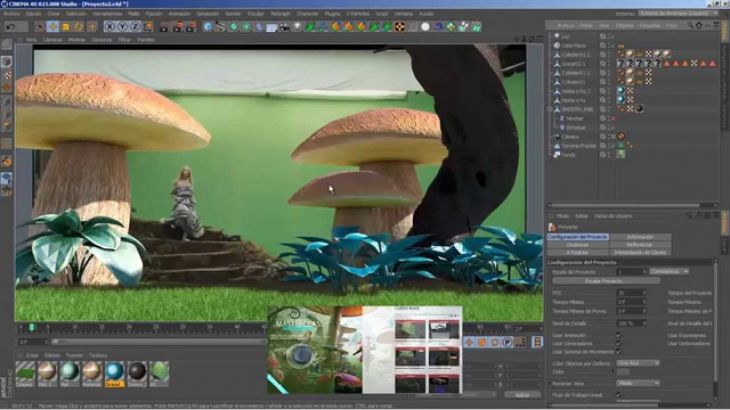Open the viewport Cámaras menu
730x410 pixels.
pos(53,40)
